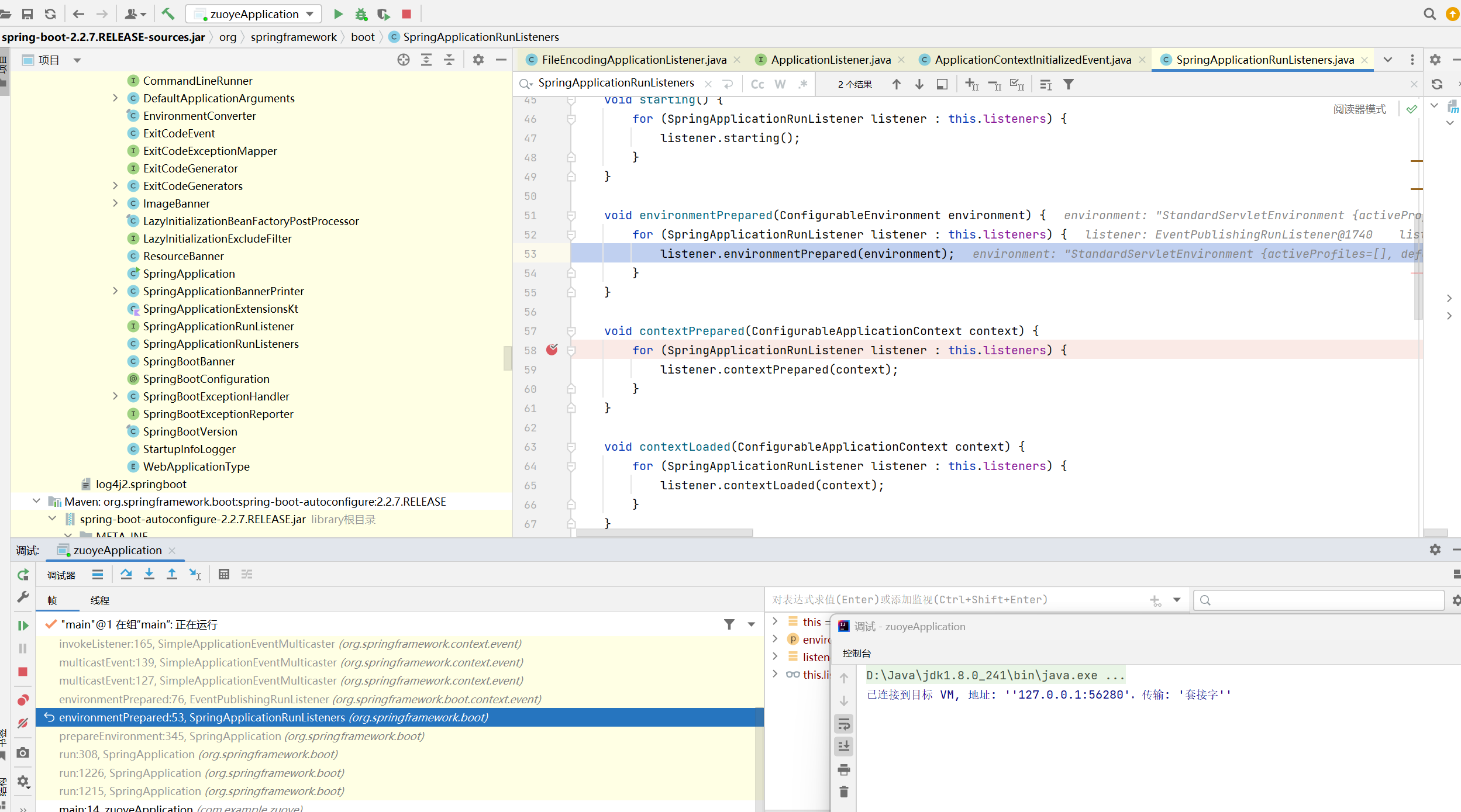Toggle soft-wrap in the console
1461x812 pixels.
click(843, 724)
